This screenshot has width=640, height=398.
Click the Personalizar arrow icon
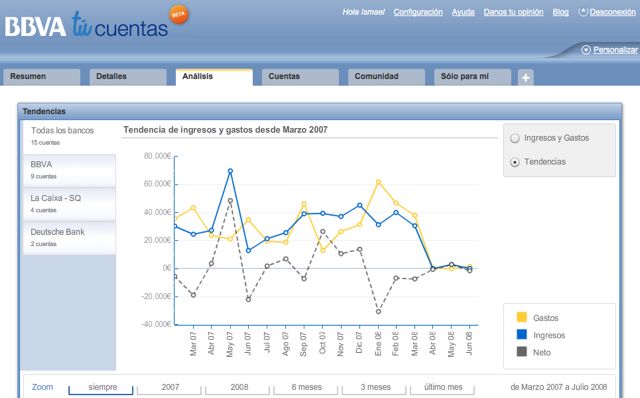(x=586, y=50)
